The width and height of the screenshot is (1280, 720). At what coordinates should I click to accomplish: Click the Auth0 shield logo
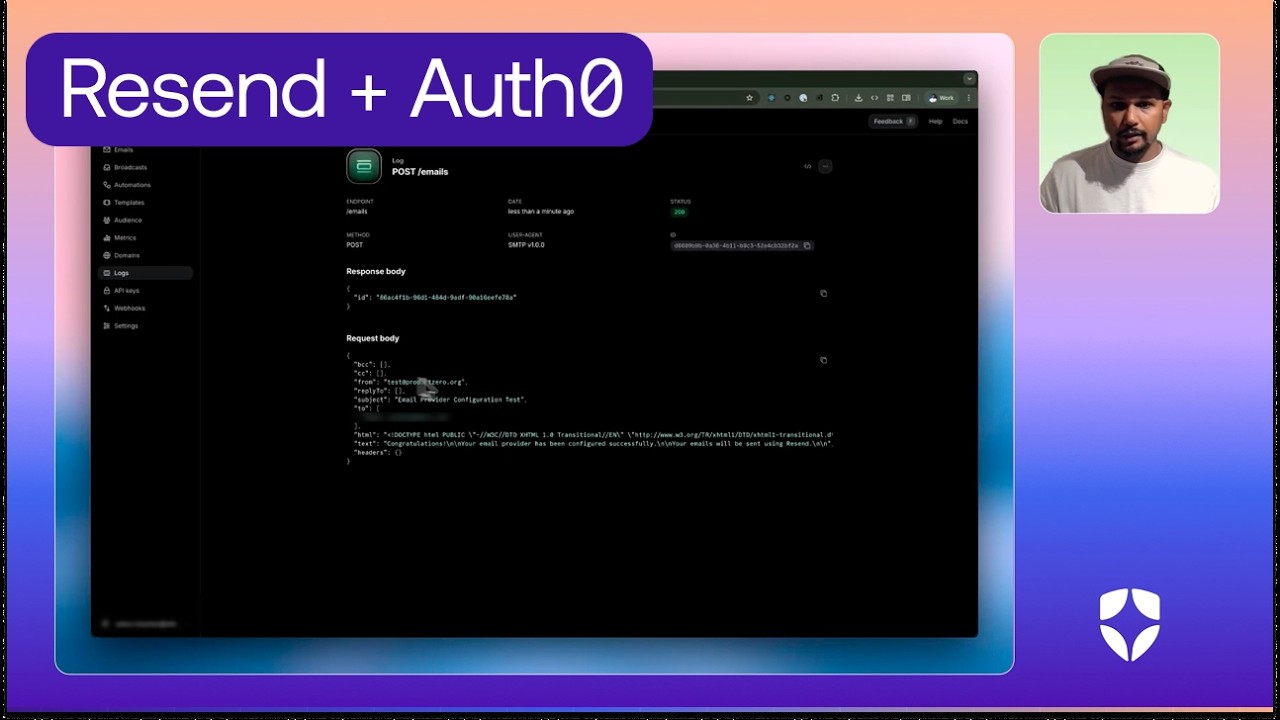pyautogui.click(x=1130, y=624)
